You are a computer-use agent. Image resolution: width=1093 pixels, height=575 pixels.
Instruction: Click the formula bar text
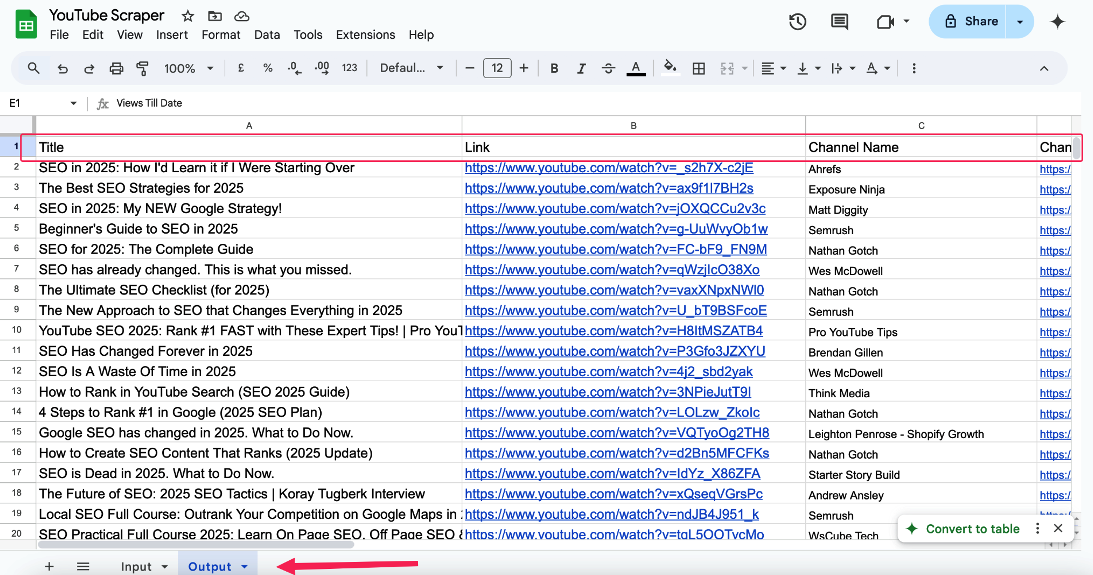click(x=149, y=103)
